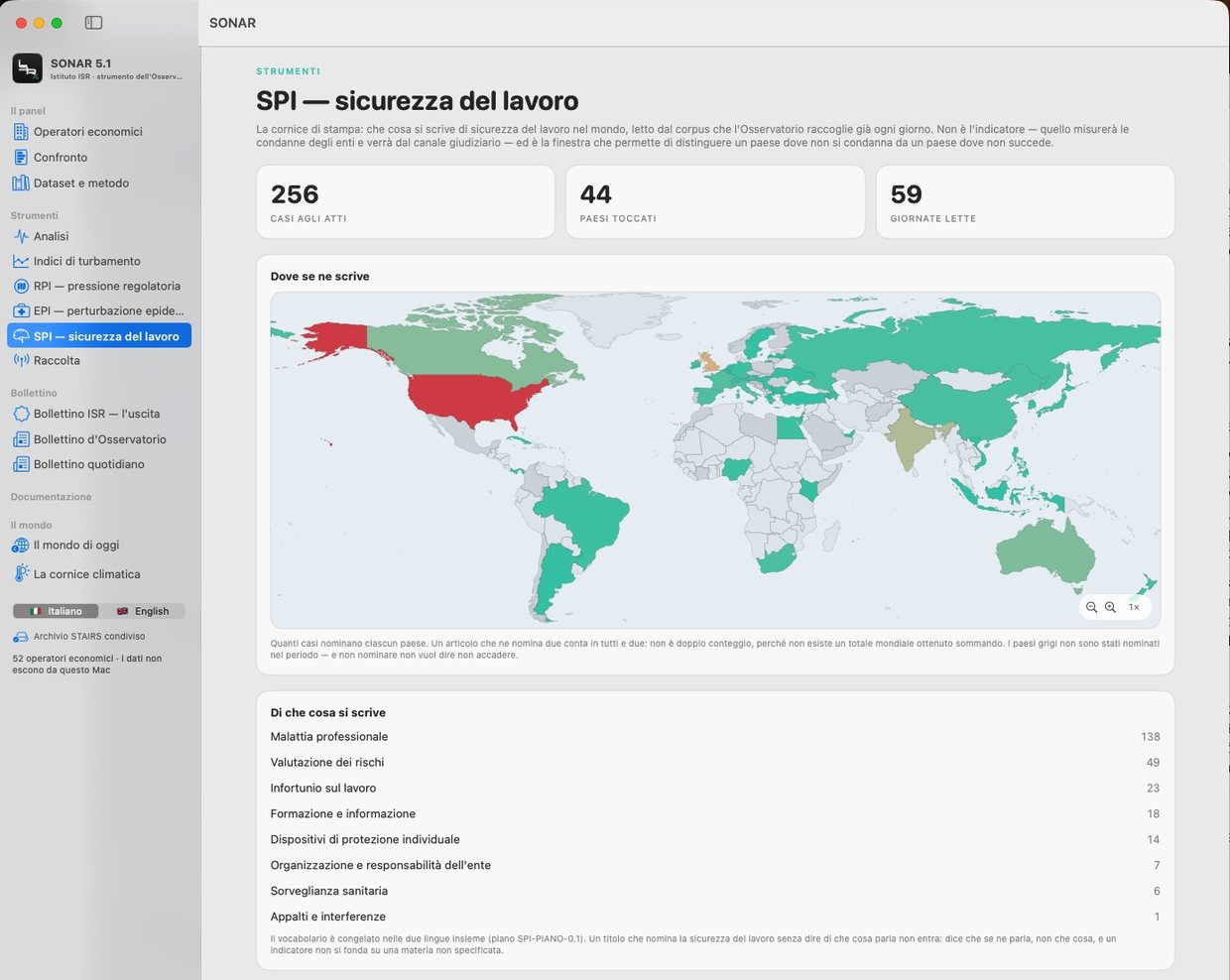
Task: Click the Bollettino ISR seal icon
Action: pos(21,414)
